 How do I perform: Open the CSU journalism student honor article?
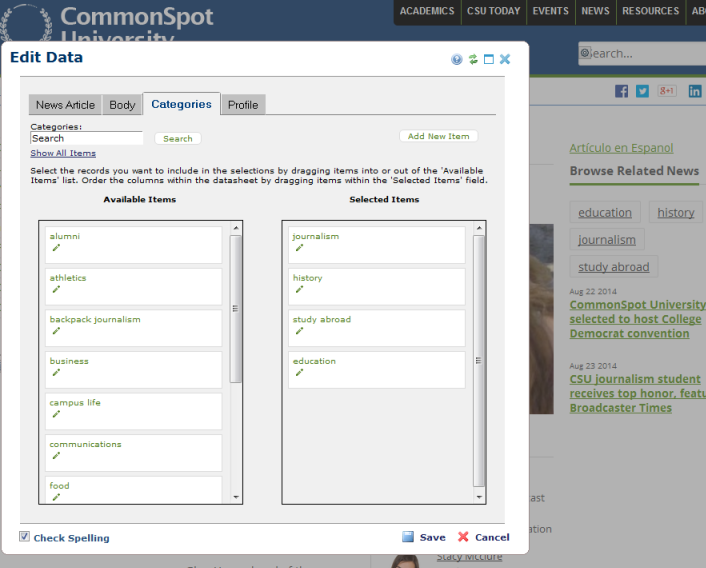(x=637, y=393)
